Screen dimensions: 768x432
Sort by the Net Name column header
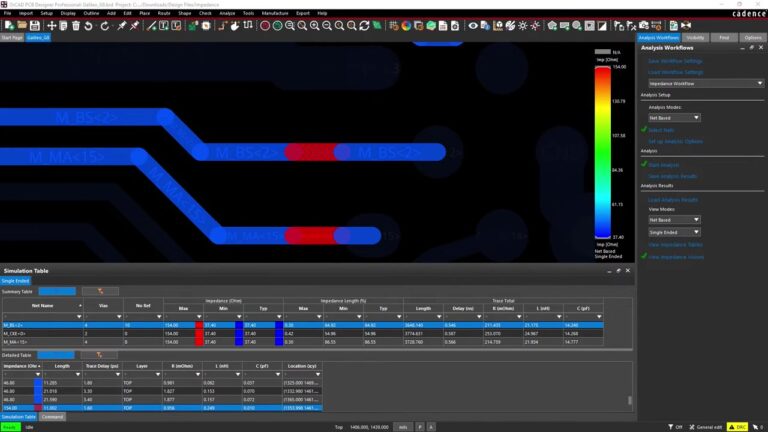pos(43,306)
